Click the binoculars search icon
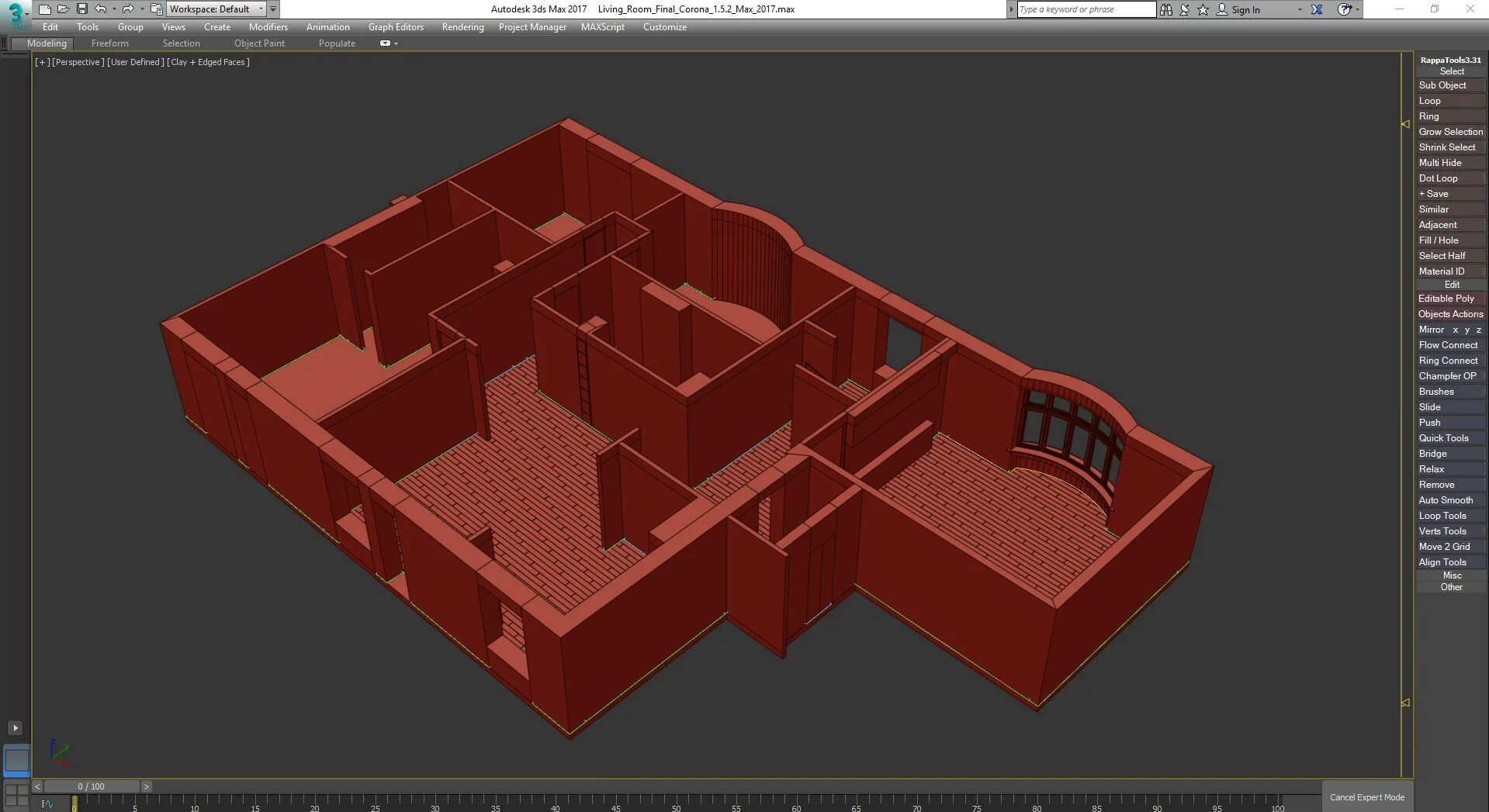The image size is (1489, 812). point(1166,9)
